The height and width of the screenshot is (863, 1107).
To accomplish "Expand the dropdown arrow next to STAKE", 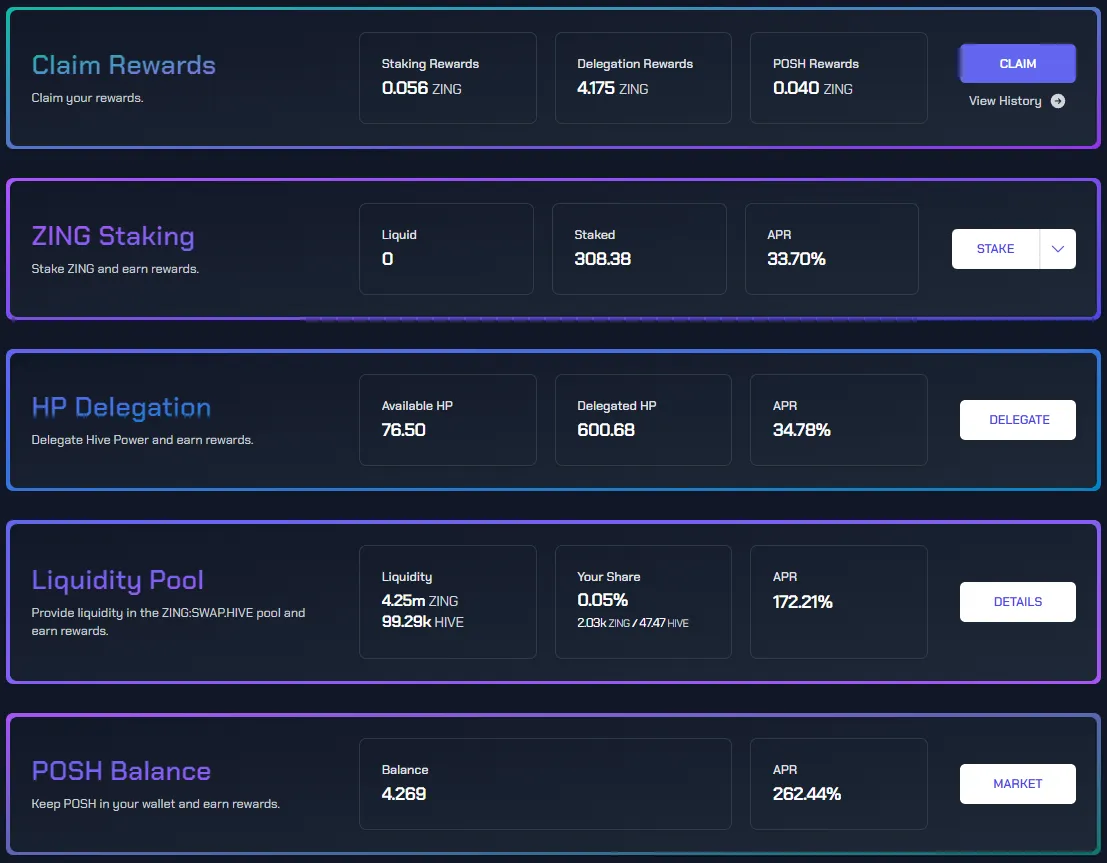I will pyautogui.click(x=1058, y=249).
